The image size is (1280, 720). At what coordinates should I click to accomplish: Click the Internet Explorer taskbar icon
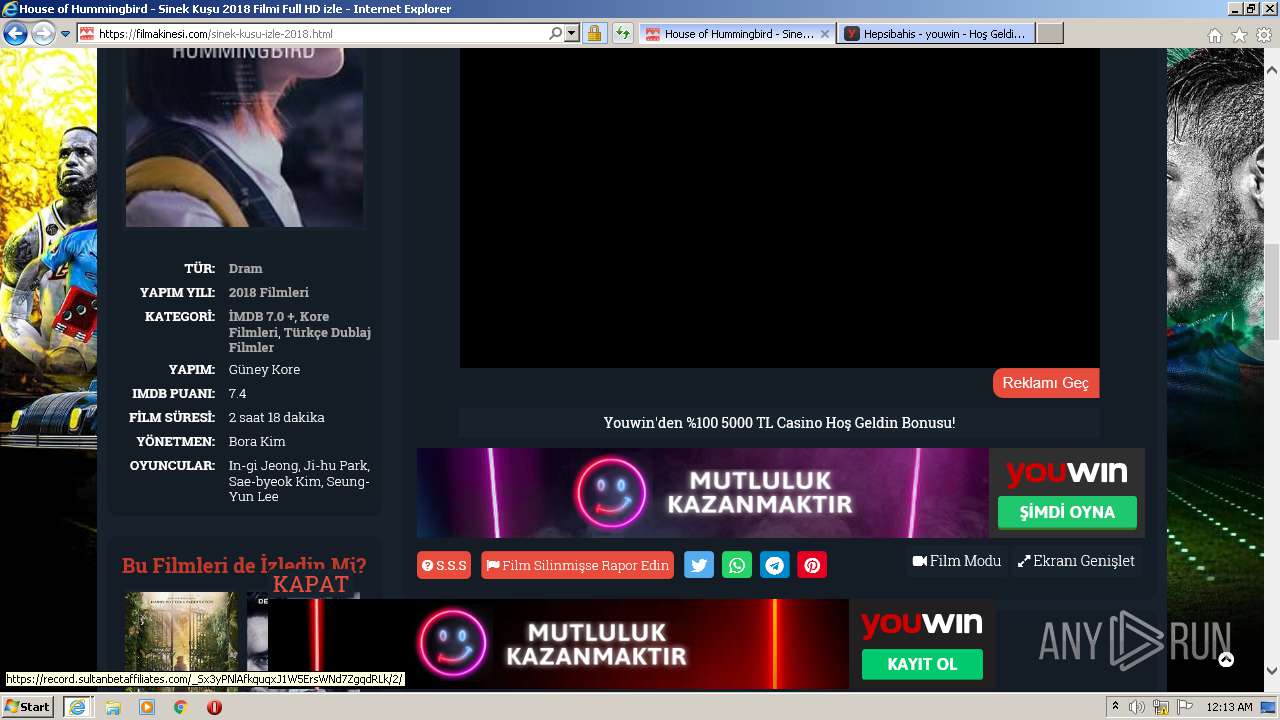(77, 706)
